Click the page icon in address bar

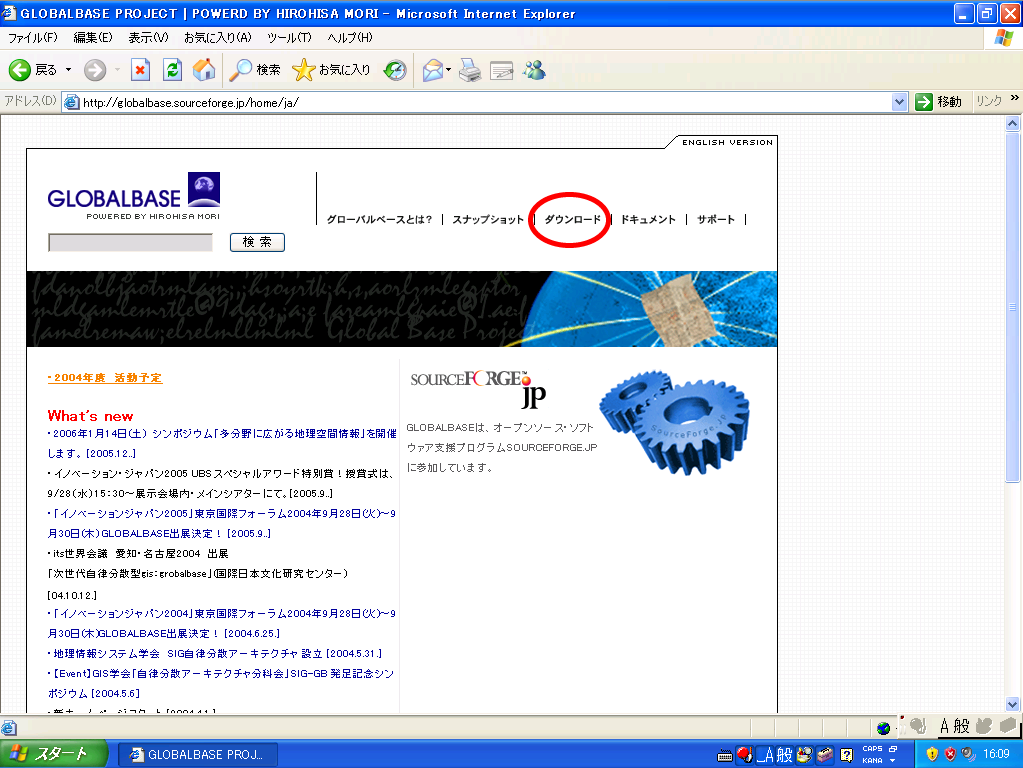[72, 102]
